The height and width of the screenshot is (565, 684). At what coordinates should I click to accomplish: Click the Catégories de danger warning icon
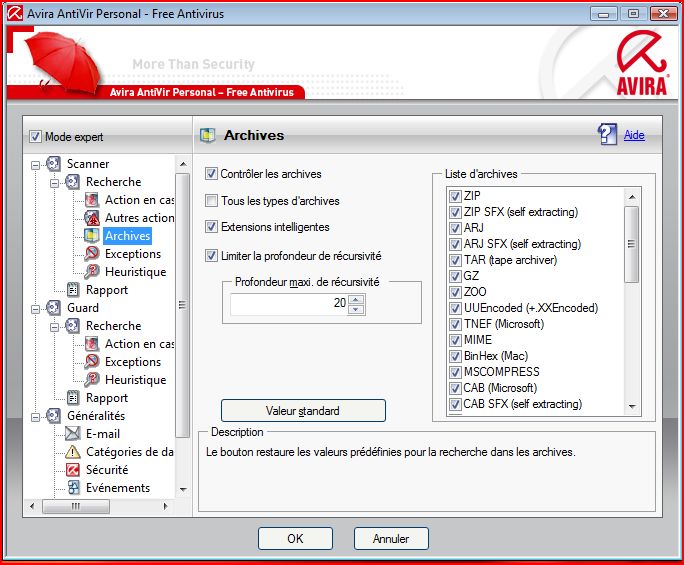coord(72,452)
